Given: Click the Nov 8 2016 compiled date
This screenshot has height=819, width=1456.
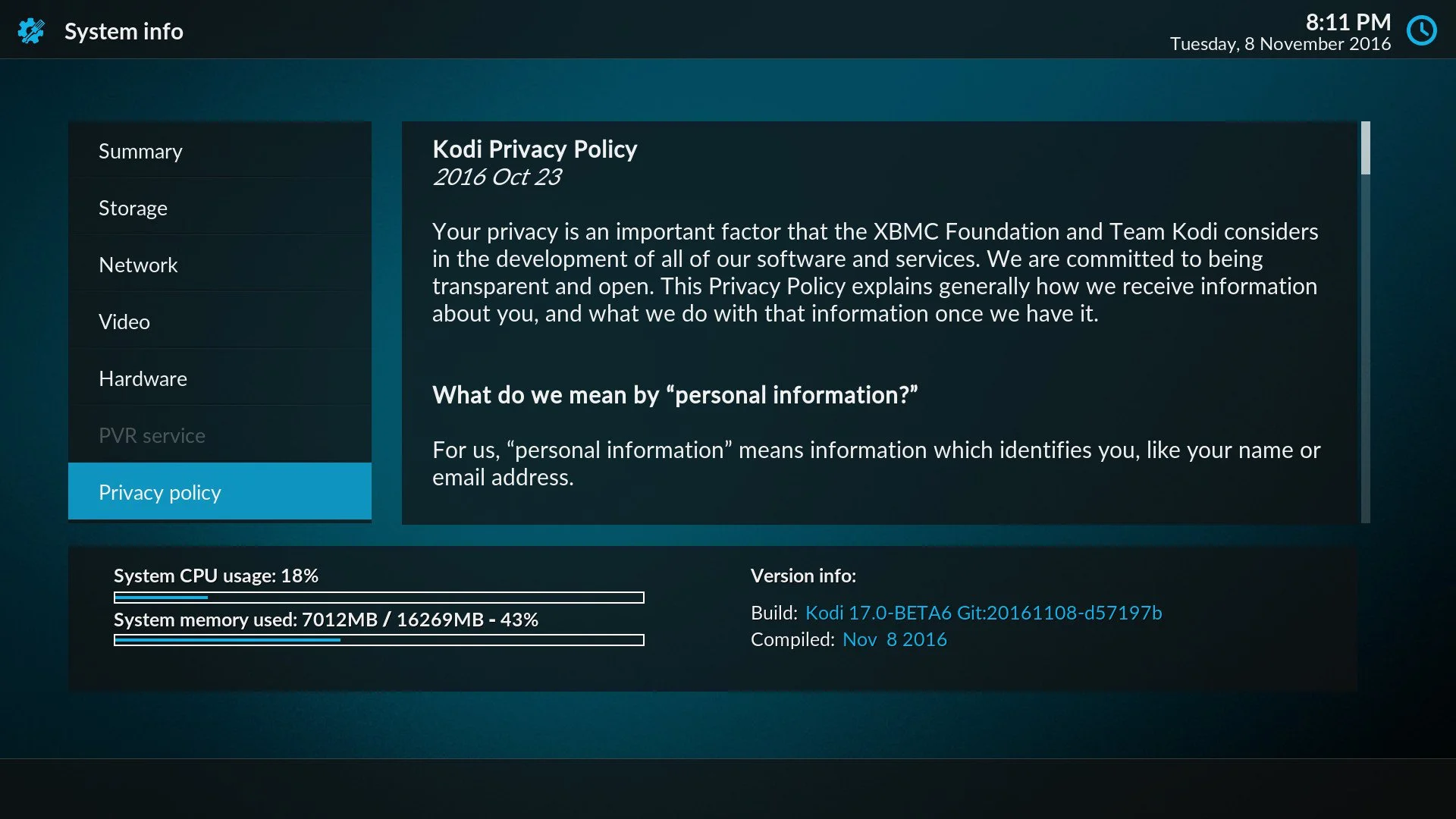Looking at the screenshot, I should click(x=894, y=640).
